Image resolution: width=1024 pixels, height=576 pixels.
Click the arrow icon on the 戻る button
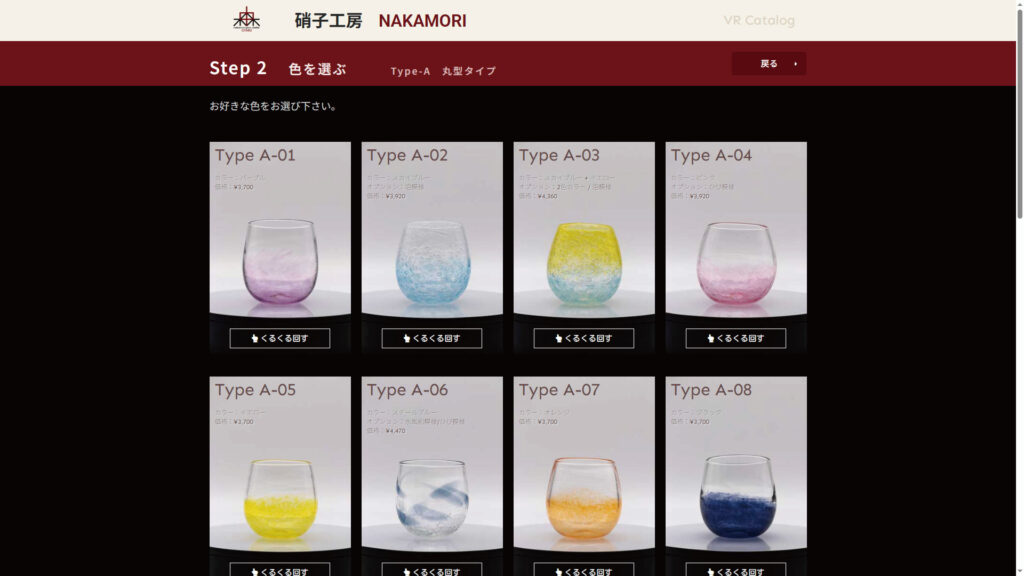(x=795, y=64)
